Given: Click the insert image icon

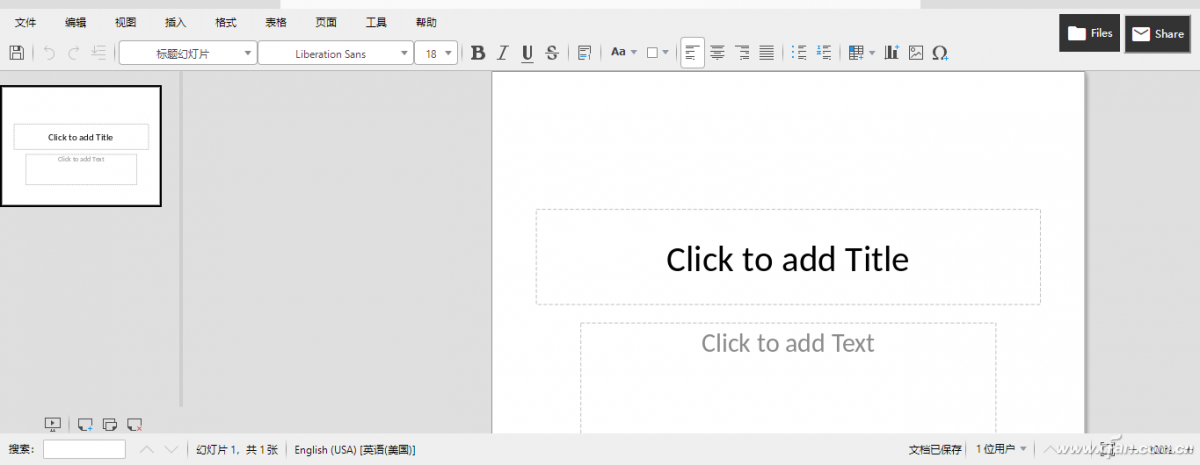Looking at the screenshot, I should pos(916,53).
